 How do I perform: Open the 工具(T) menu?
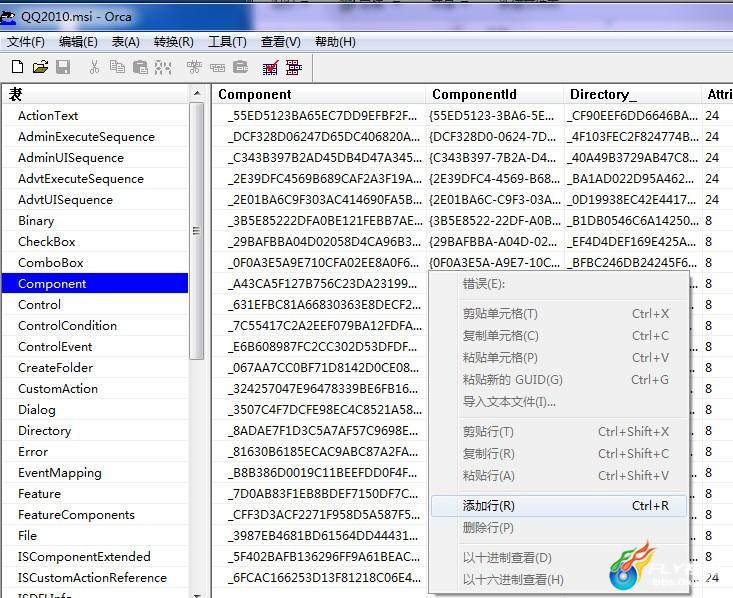point(227,42)
